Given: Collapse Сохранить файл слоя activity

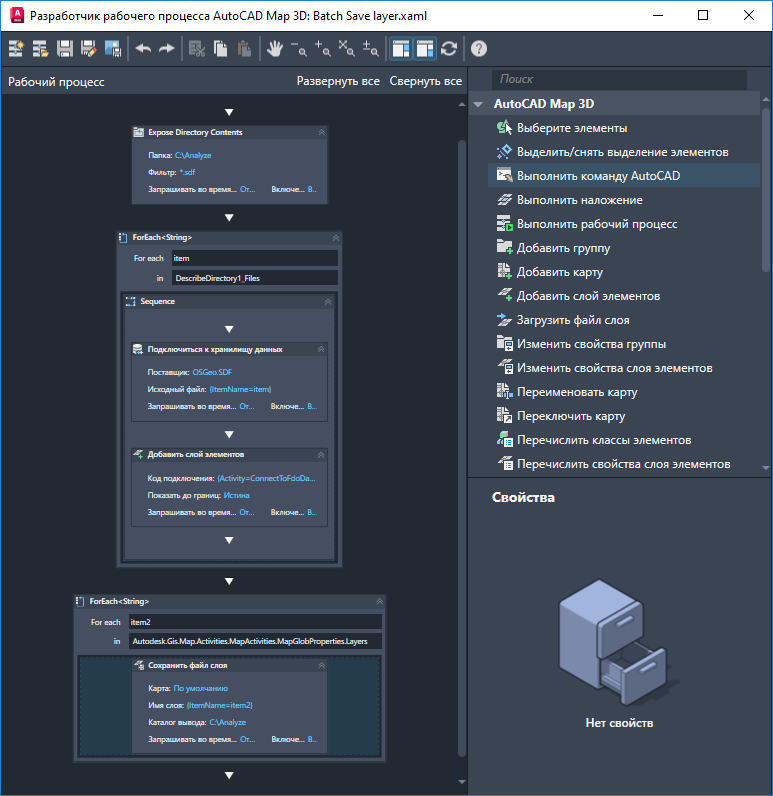Looking at the screenshot, I should (x=321, y=666).
